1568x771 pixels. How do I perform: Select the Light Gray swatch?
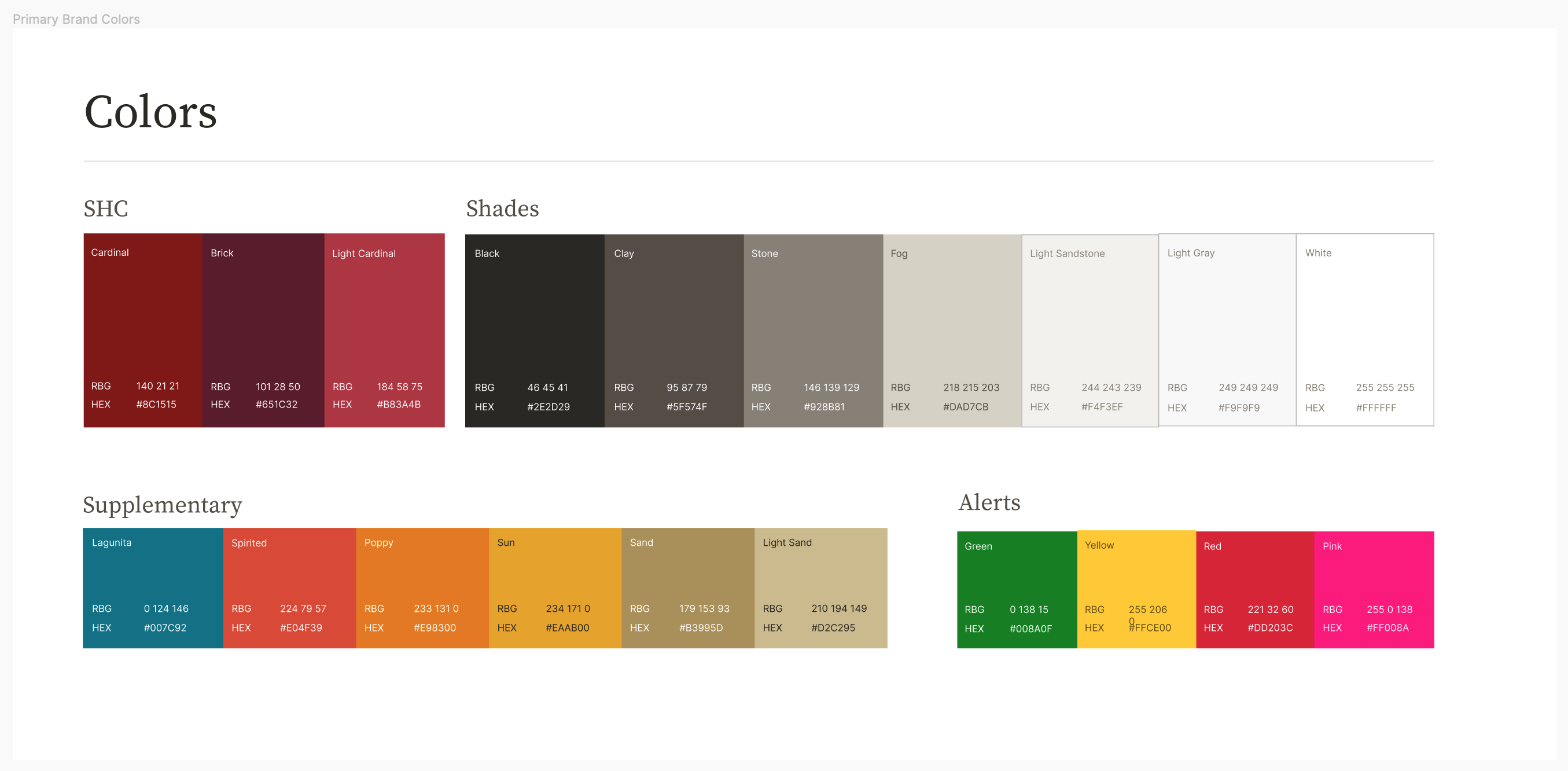(1227, 330)
